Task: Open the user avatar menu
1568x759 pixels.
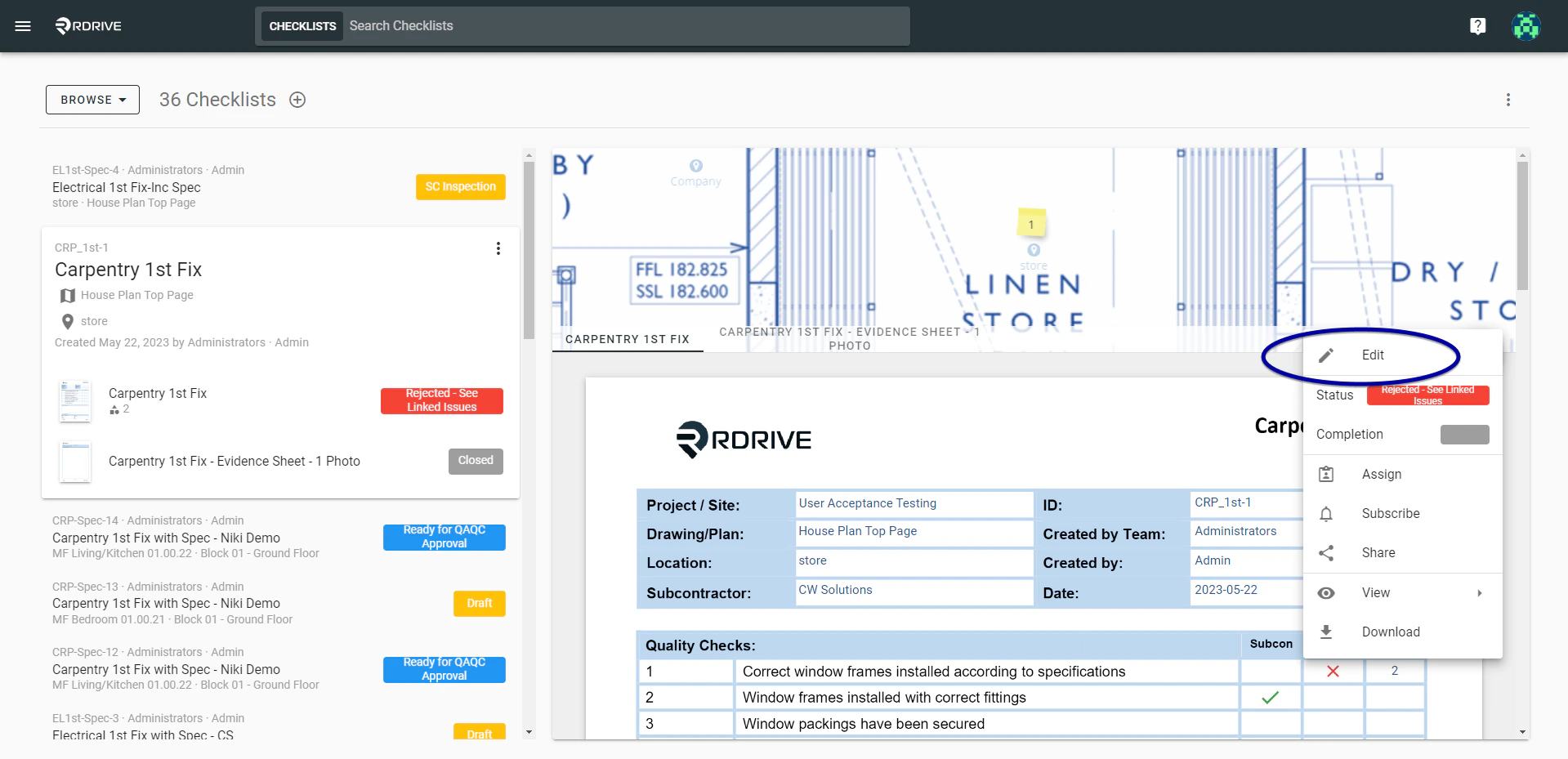Action: point(1526,26)
